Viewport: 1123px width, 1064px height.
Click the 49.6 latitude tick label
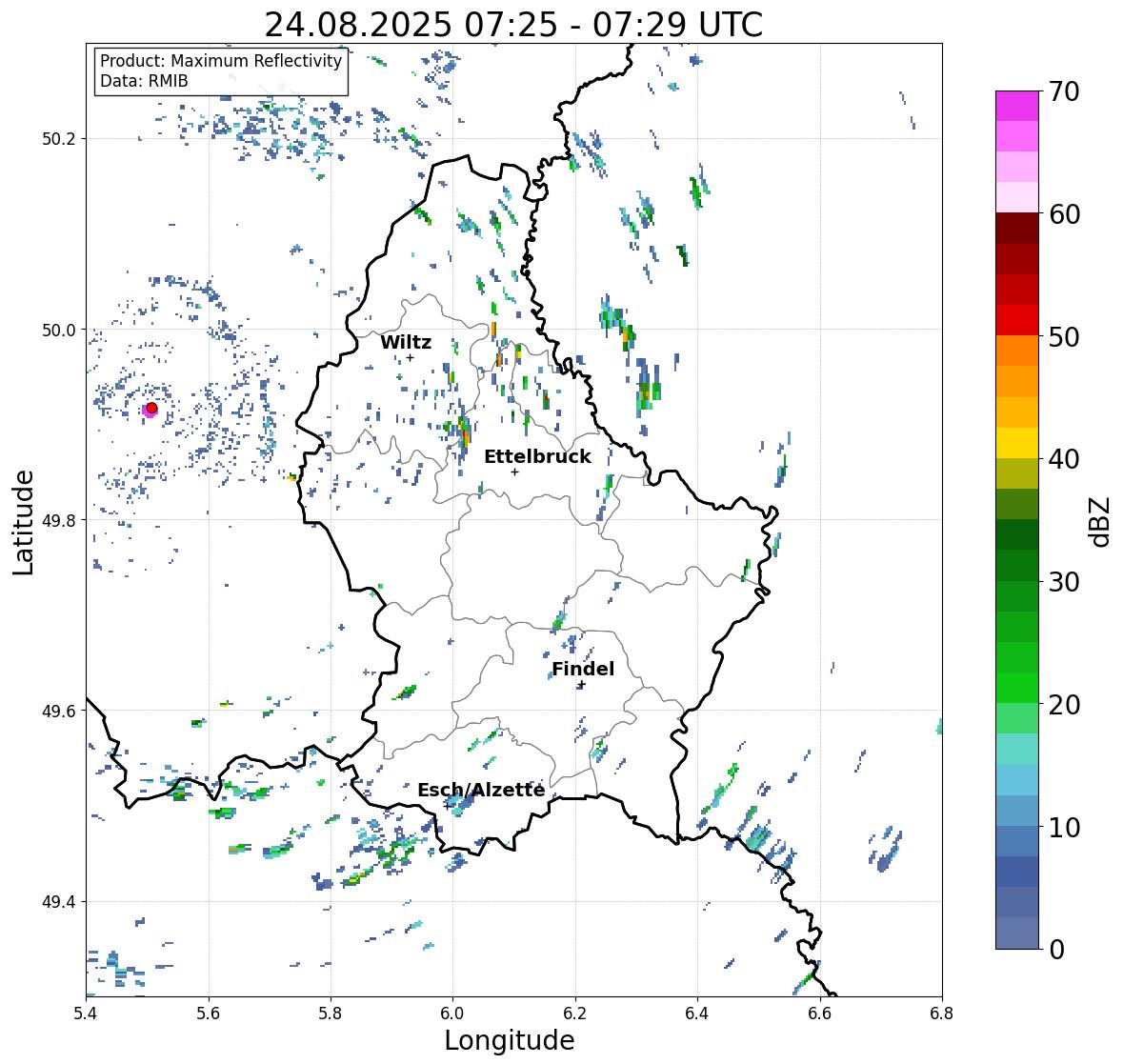[x=59, y=711]
